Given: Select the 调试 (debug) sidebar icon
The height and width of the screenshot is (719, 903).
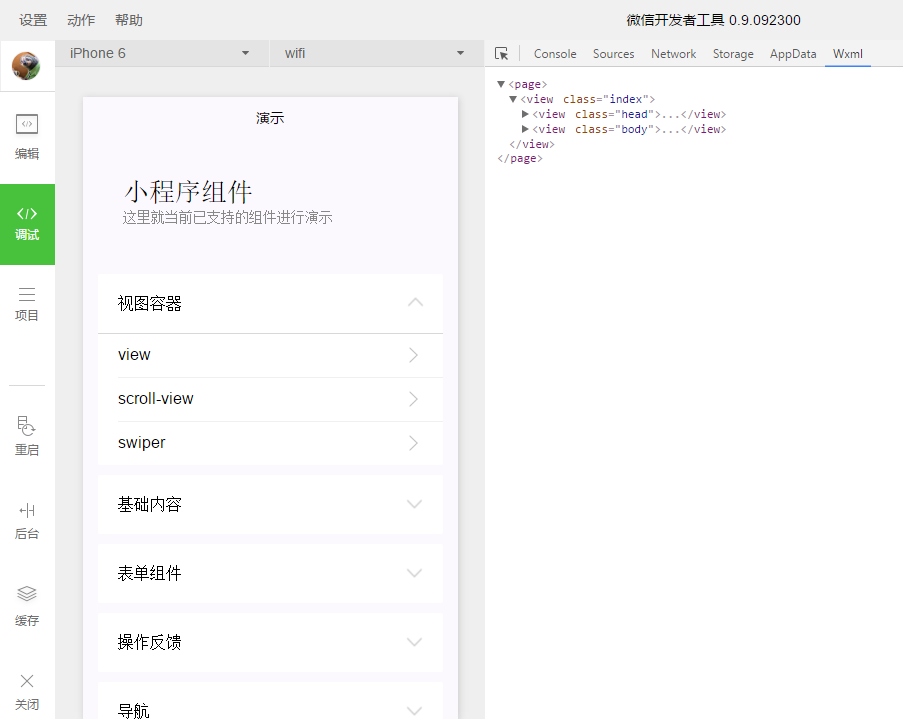Looking at the screenshot, I should tap(27, 224).
